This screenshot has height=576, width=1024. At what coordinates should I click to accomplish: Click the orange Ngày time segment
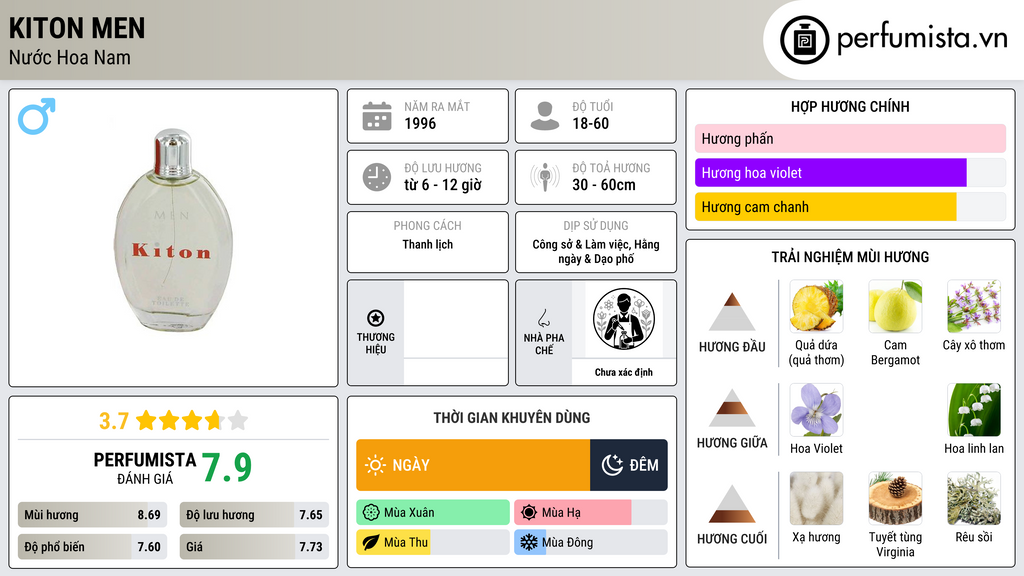click(473, 465)
